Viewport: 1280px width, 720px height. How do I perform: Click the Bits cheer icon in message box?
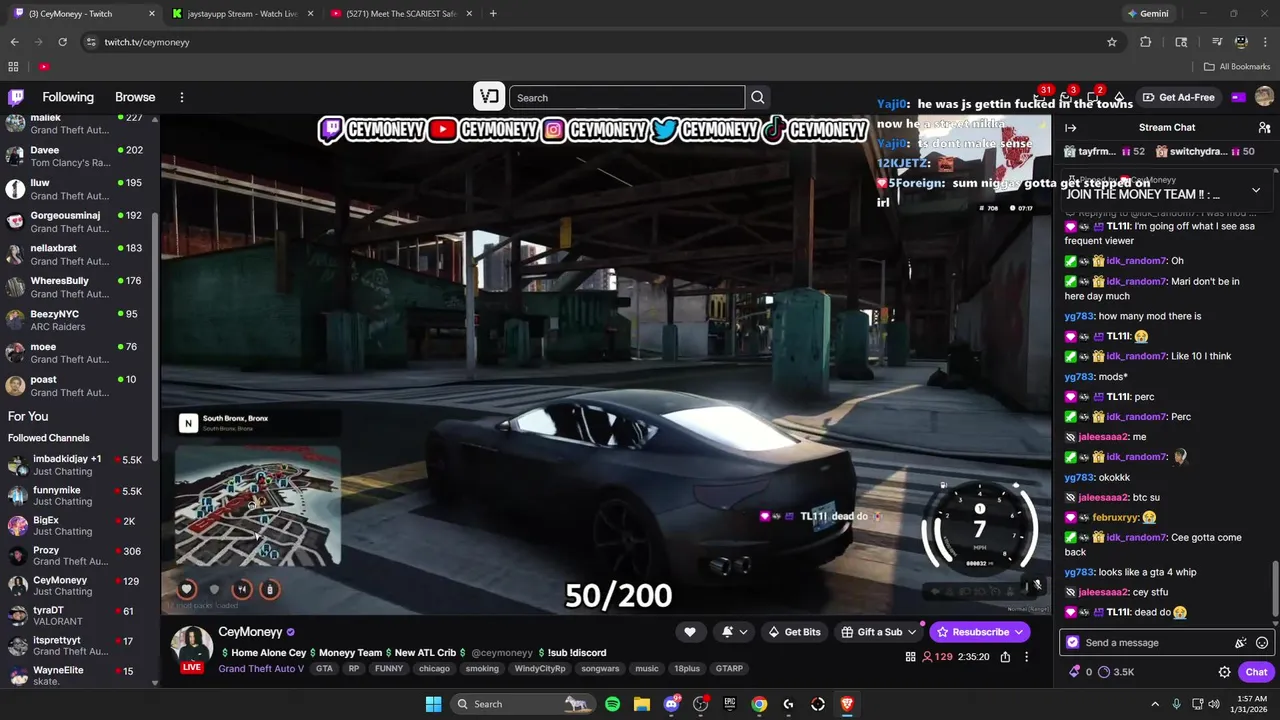click(1241, 643)
